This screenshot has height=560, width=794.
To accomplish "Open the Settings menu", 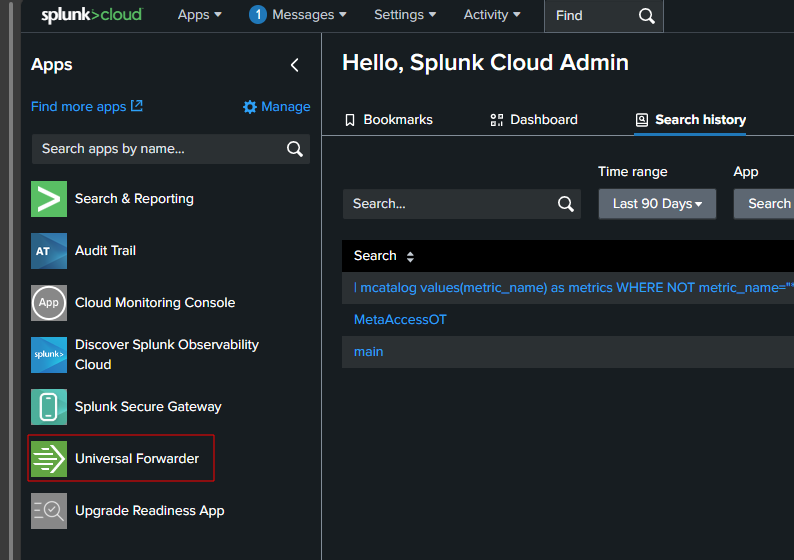I will pos(405,15).
